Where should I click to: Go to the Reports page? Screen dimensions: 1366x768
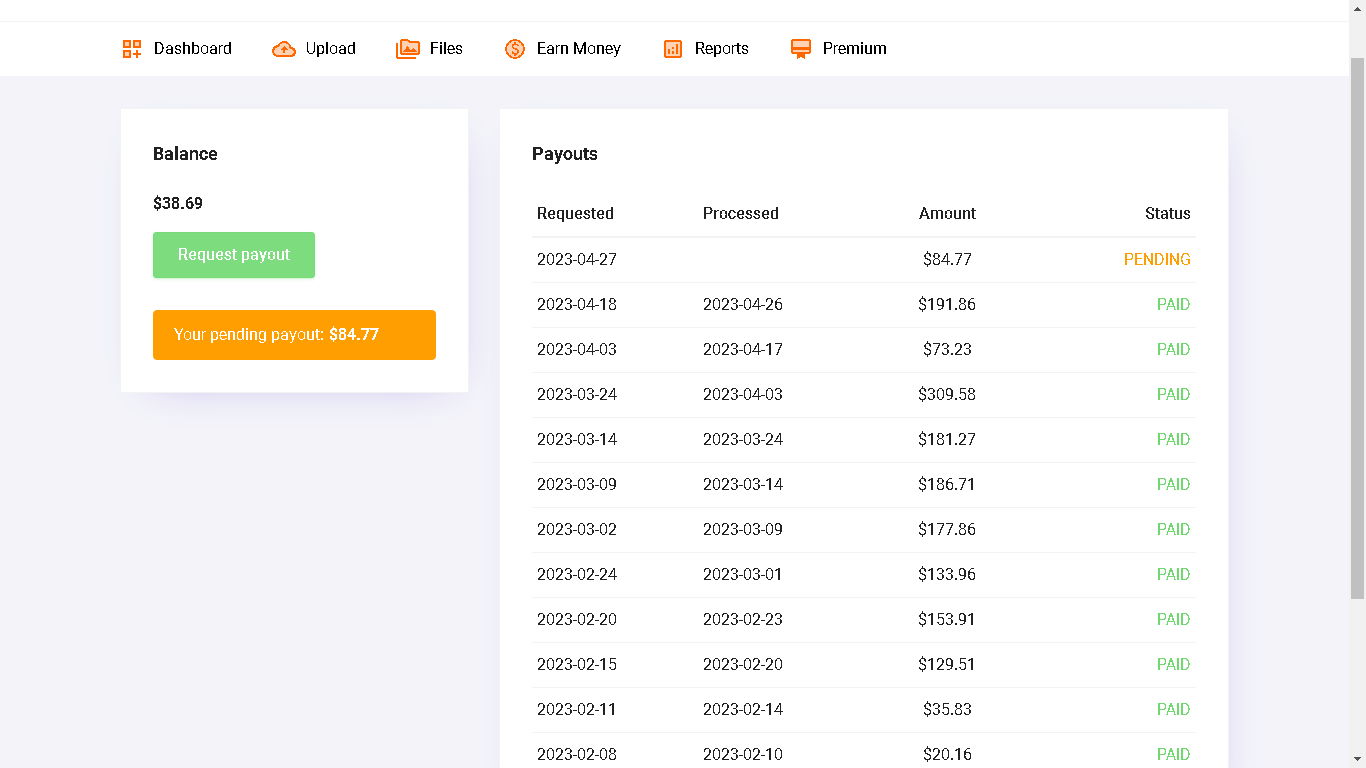[721, 49]
